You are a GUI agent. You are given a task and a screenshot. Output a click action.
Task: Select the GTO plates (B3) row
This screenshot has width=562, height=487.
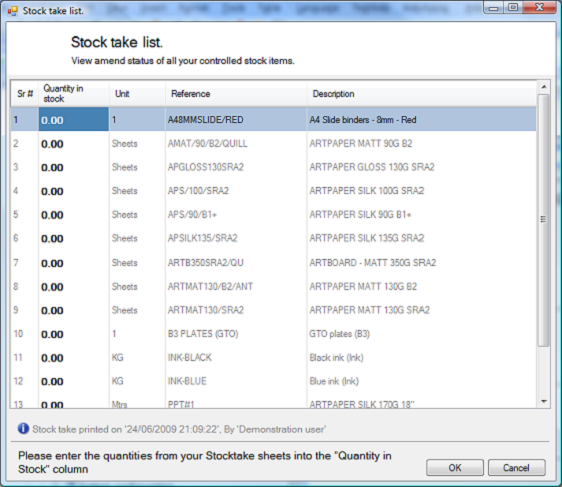point(273,334)
